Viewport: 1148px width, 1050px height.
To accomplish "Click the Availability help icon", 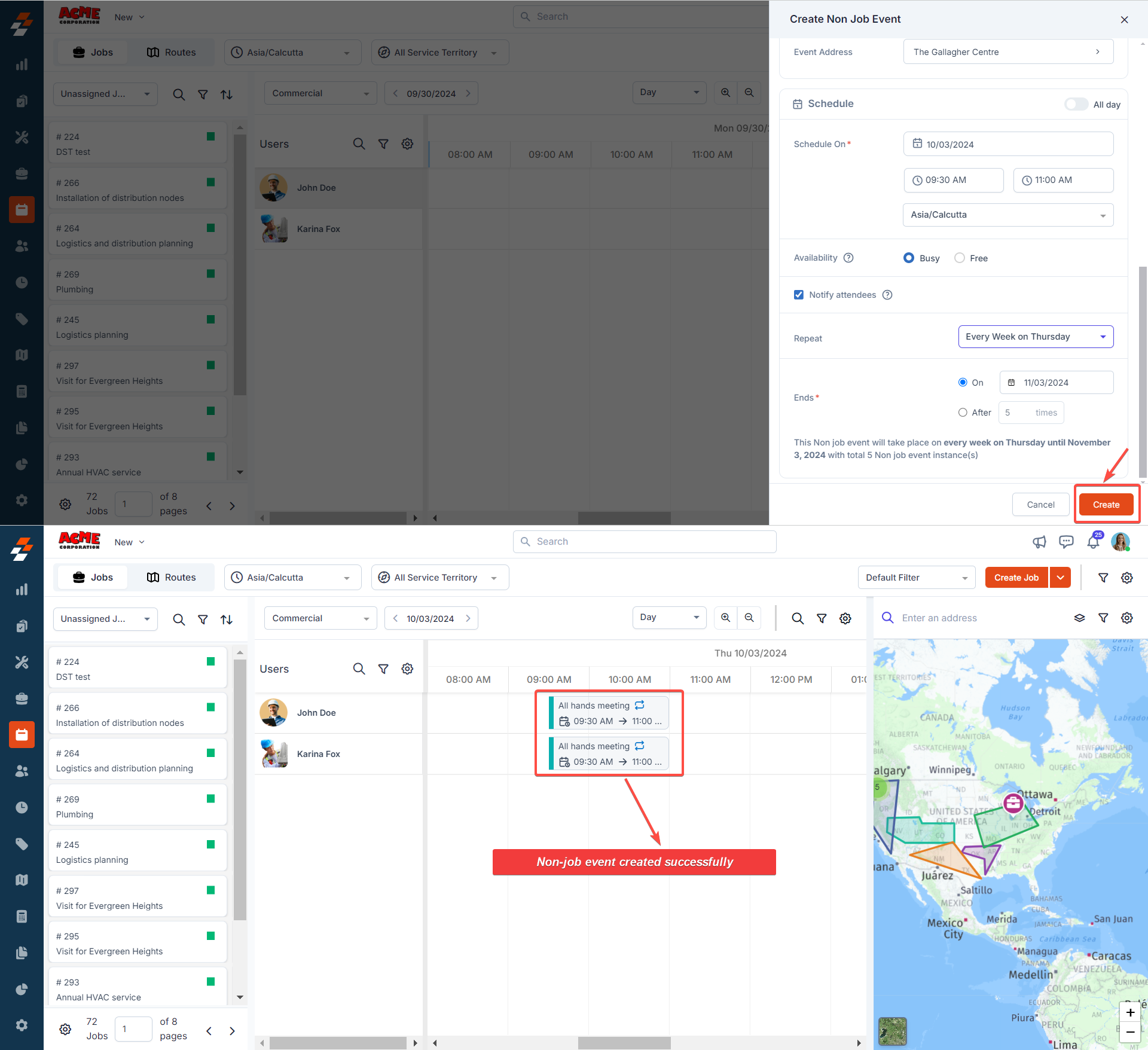I will (848, 258).
